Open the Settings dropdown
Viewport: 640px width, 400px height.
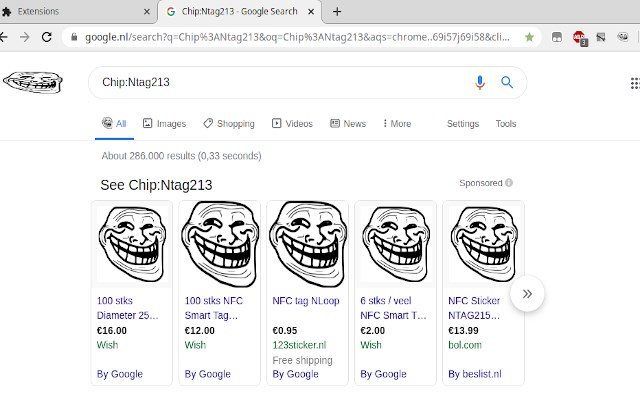(x=463, y=124)
